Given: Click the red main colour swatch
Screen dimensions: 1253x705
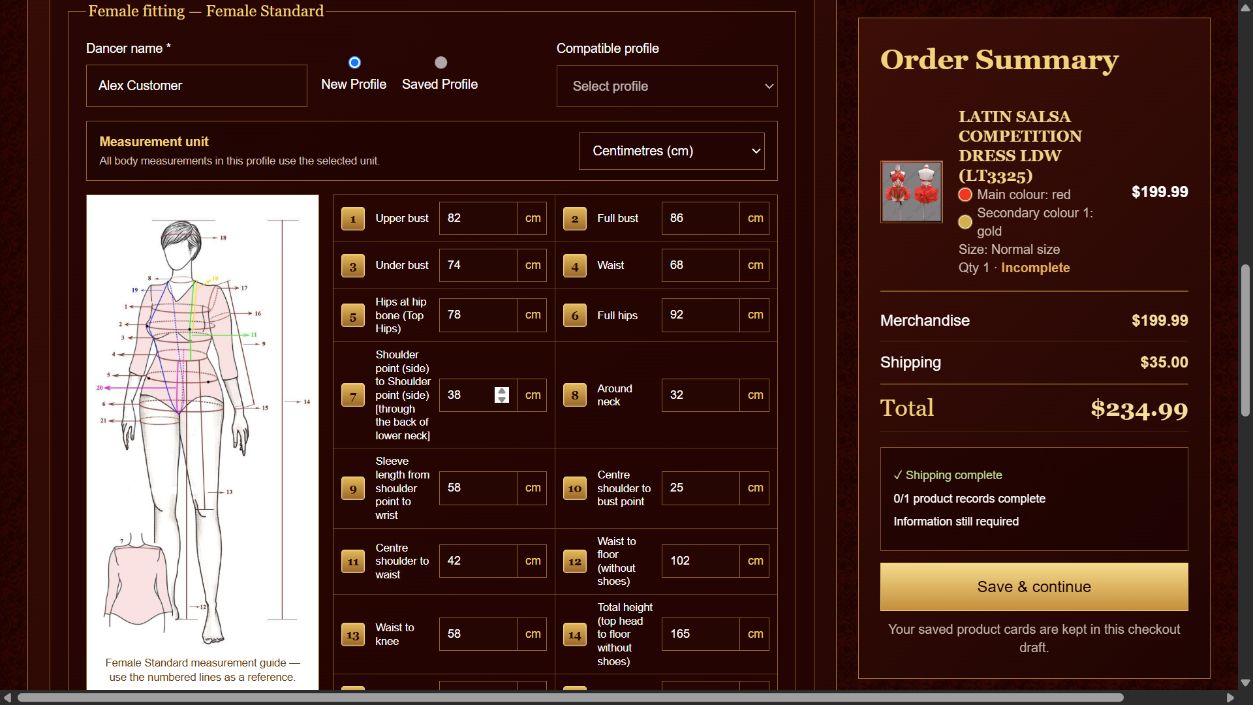Looking at the screenshot, I should coord(965,195).
